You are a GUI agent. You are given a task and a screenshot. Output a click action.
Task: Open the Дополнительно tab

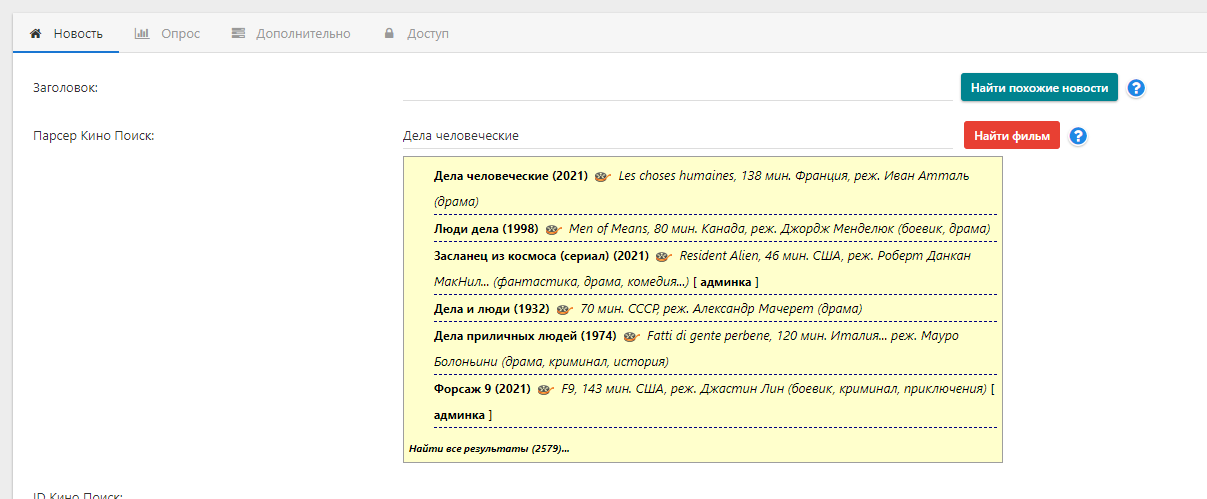click(291, 33)
